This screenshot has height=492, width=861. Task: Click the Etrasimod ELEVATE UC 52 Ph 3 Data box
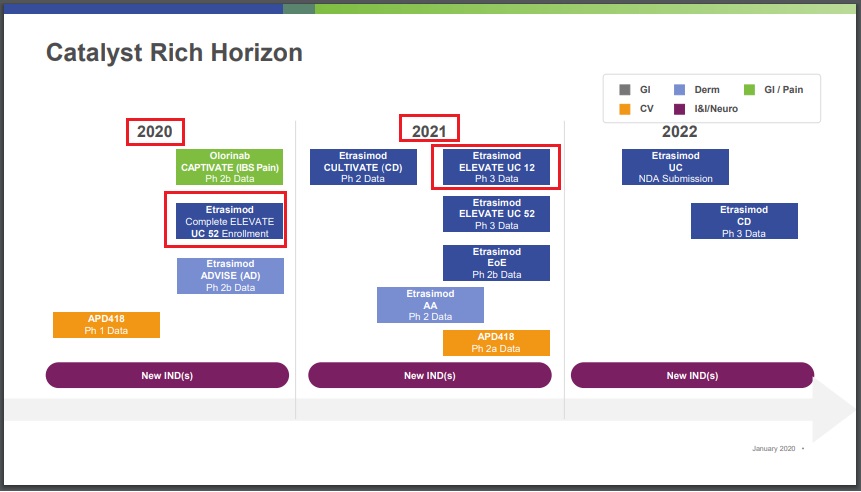click(x=496, y=214)
